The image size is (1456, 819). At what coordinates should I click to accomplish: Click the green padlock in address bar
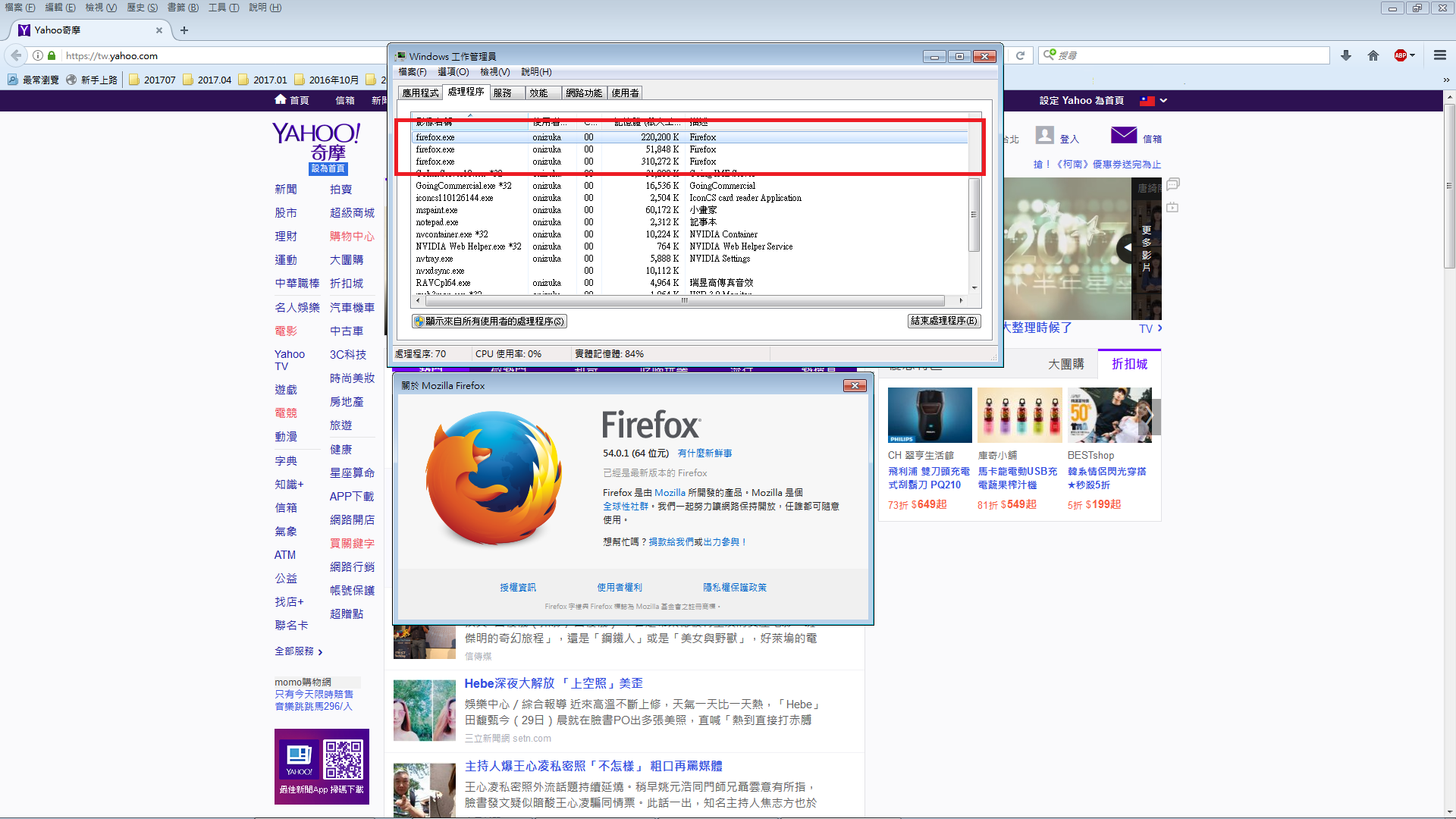52,55
